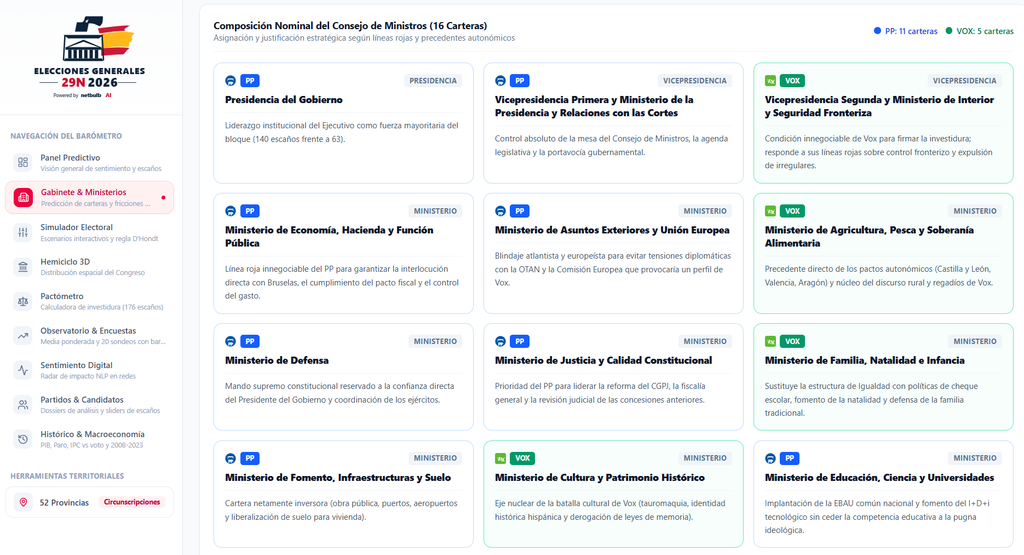This screenshot has height=555, width=1024.
Task: Select Ministerio de Familia, Natalidad e Infancia title
Action: (865, 360)
